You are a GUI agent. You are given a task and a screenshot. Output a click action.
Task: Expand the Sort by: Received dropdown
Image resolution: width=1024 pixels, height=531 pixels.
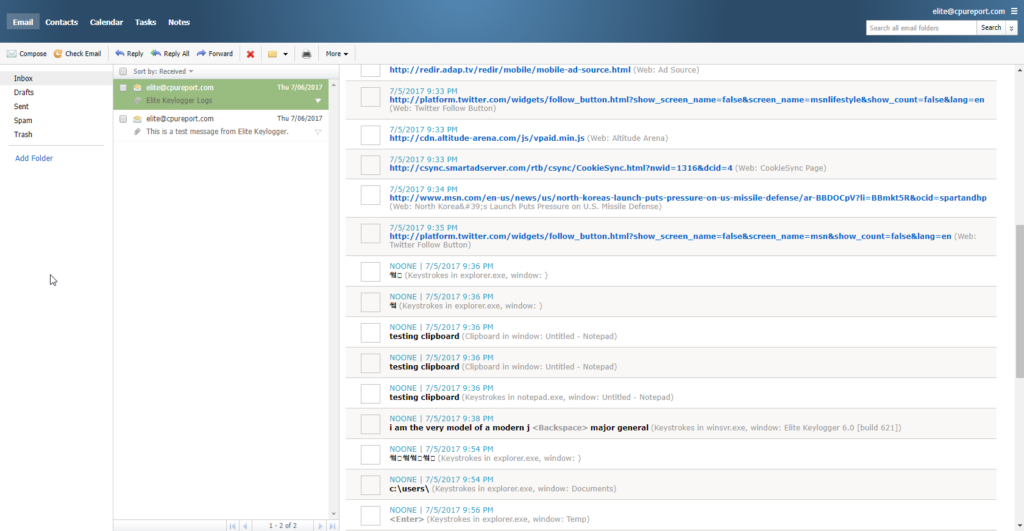click(163, 71)
